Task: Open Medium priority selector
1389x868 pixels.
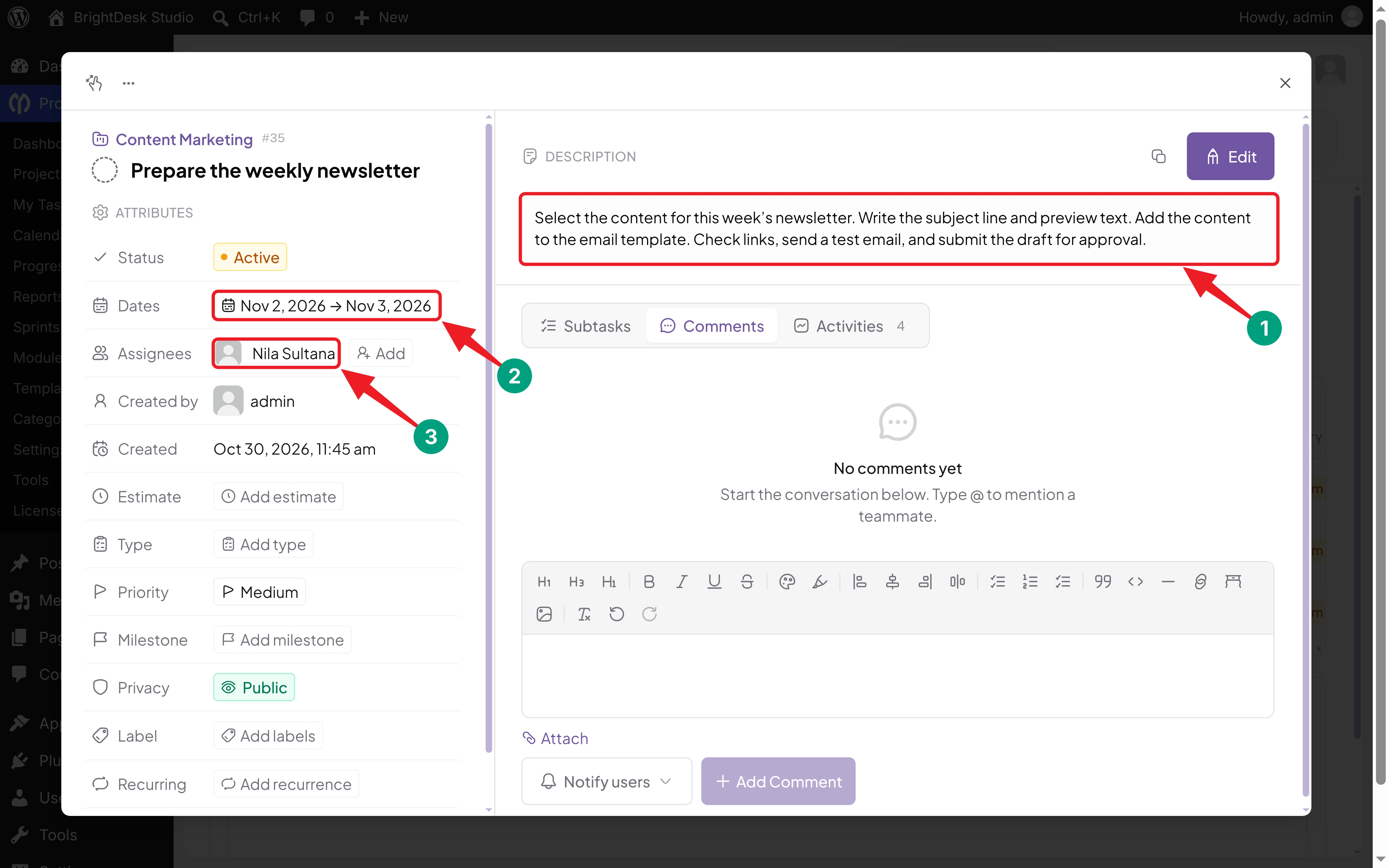Action: point(259,592)
